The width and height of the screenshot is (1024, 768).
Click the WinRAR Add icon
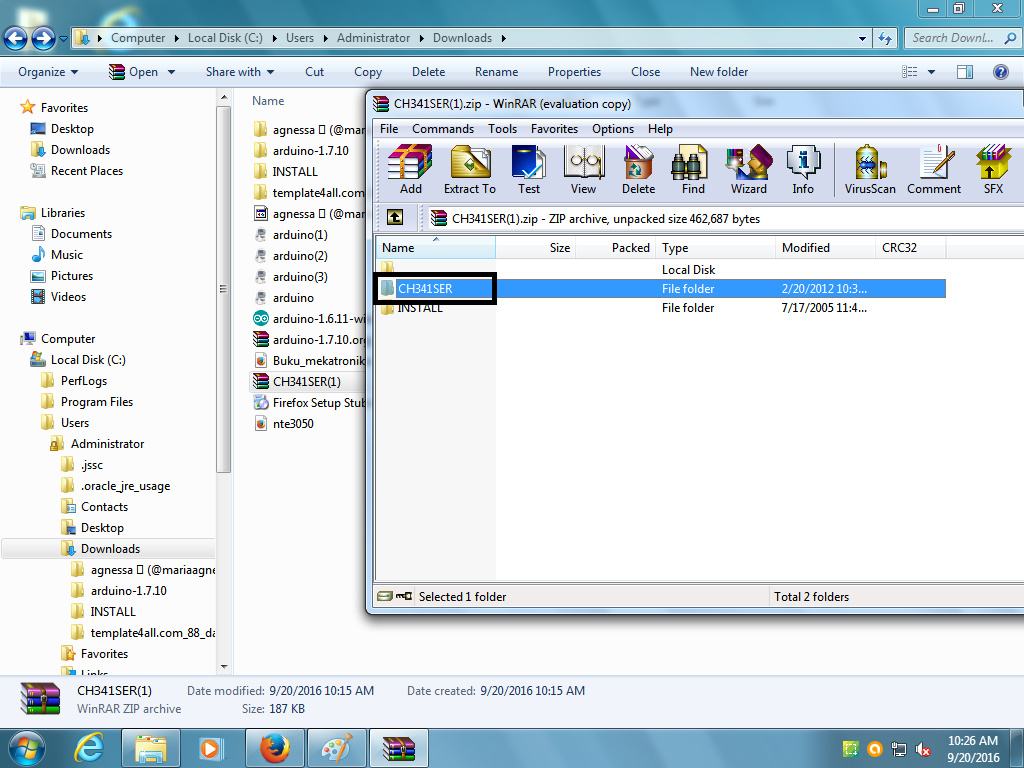pos(410,169)
